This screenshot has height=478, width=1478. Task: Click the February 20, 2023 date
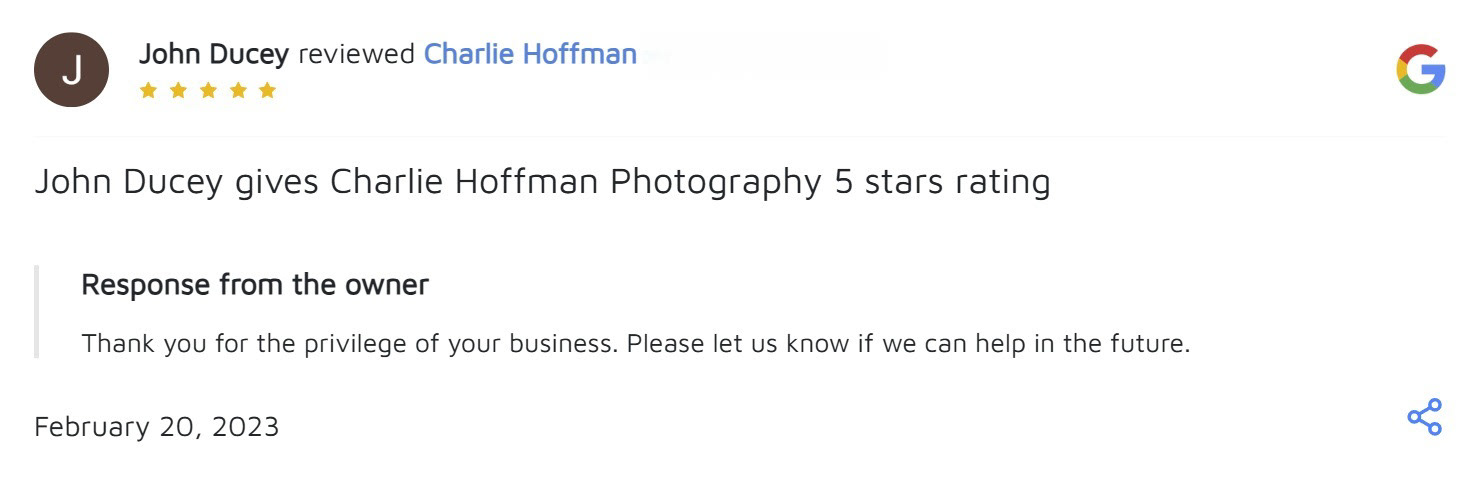coord(157,427)
